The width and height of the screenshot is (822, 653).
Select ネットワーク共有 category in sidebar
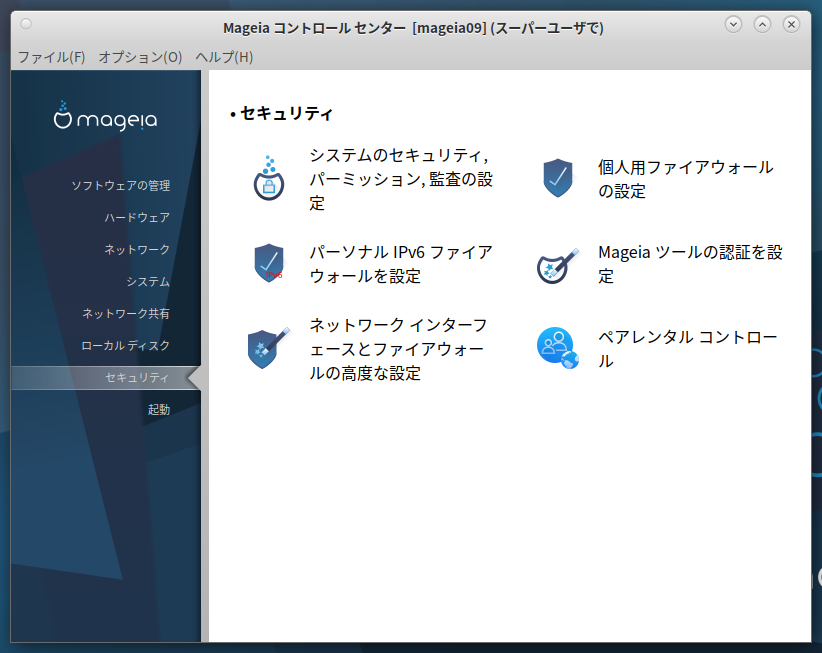[126, 313]
